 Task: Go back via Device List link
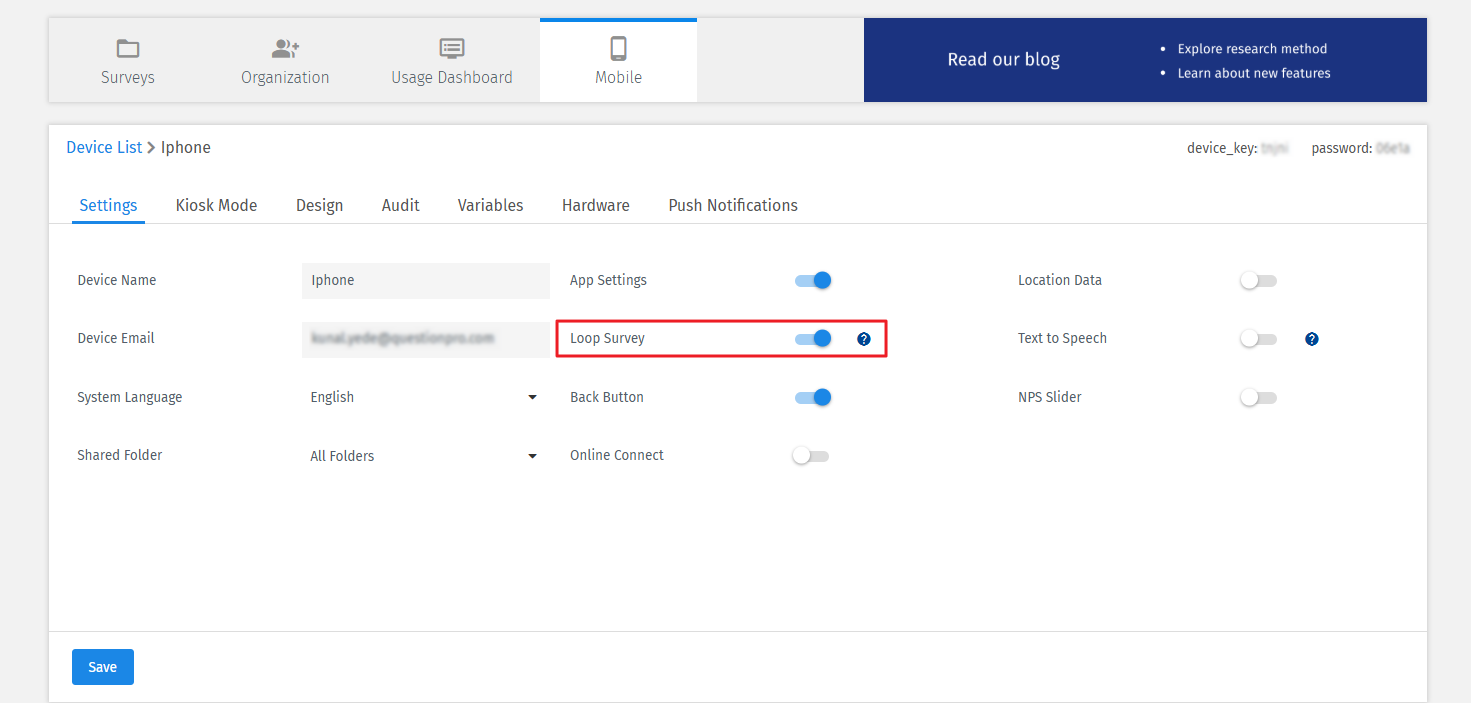pos(104,147)
